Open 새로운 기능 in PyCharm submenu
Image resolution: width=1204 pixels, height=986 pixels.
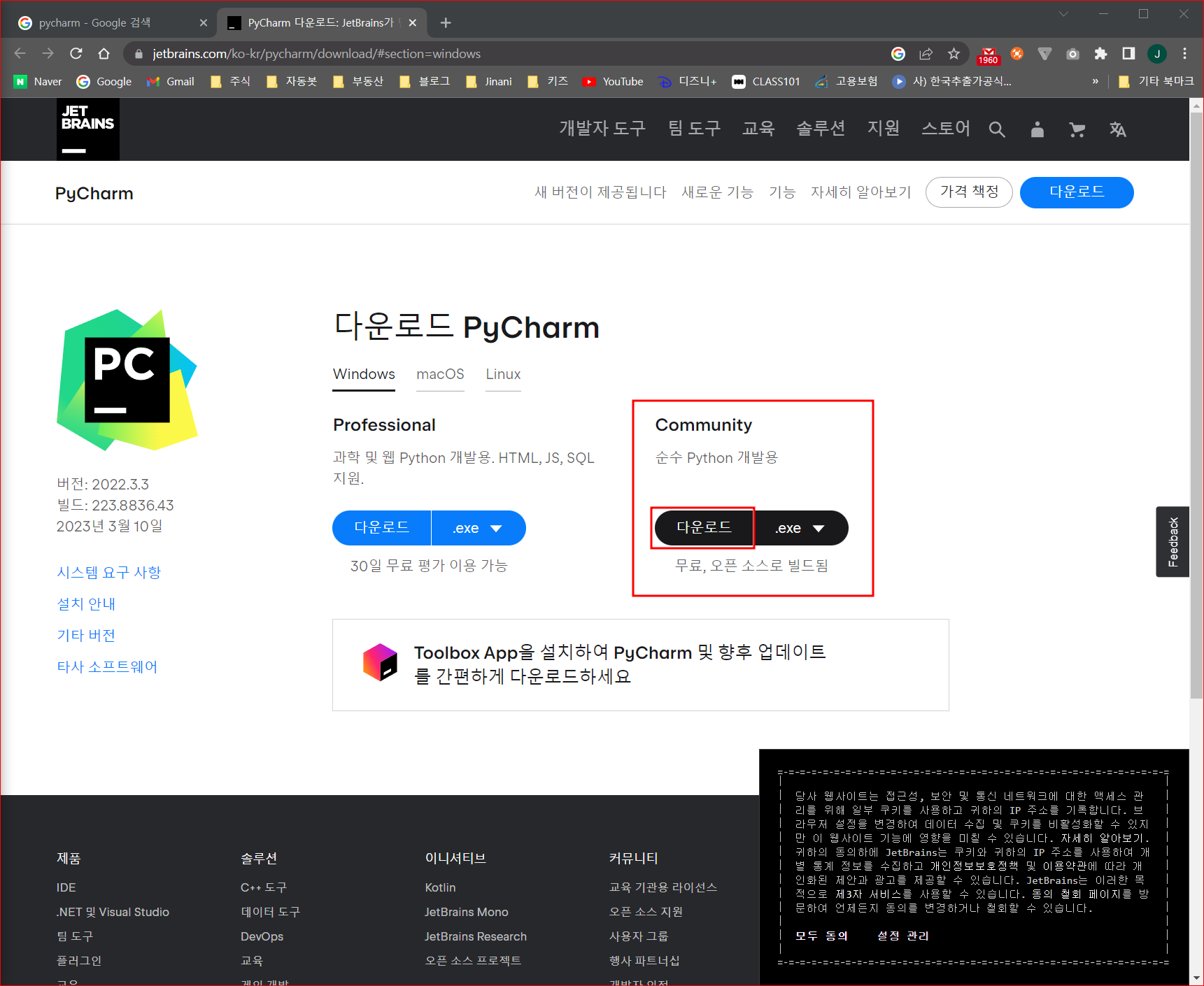(717, 192)
